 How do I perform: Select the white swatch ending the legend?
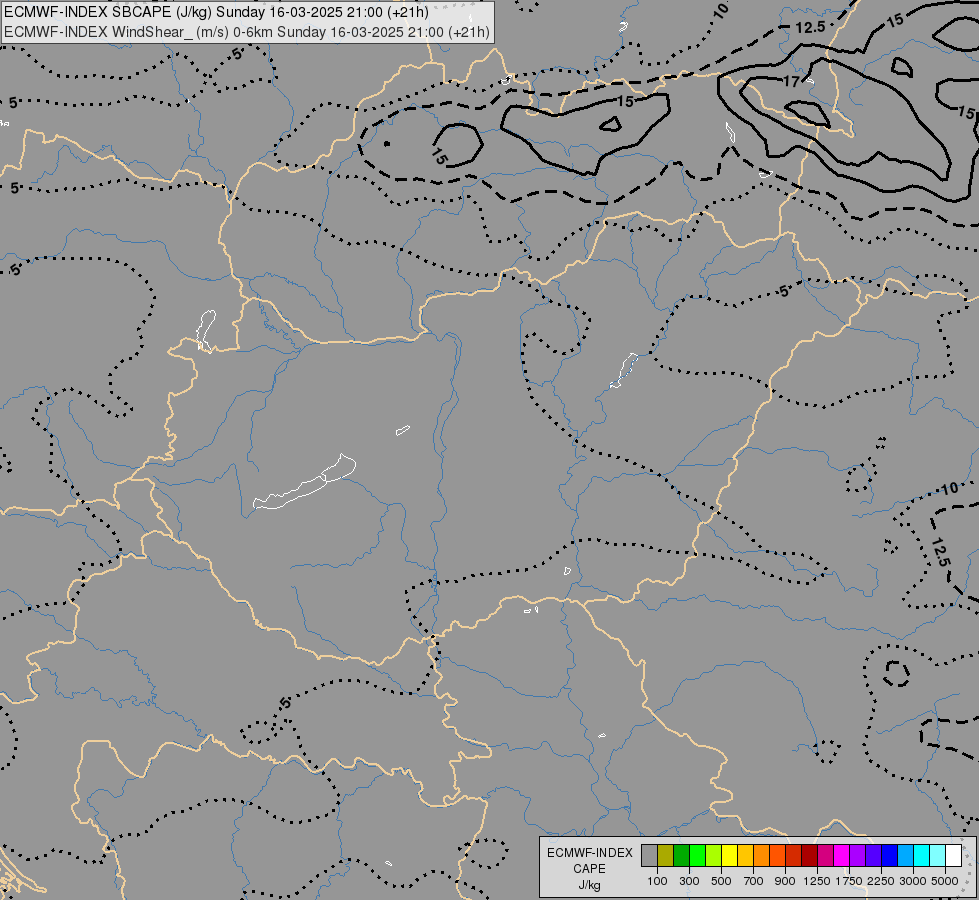click(954, 855)
